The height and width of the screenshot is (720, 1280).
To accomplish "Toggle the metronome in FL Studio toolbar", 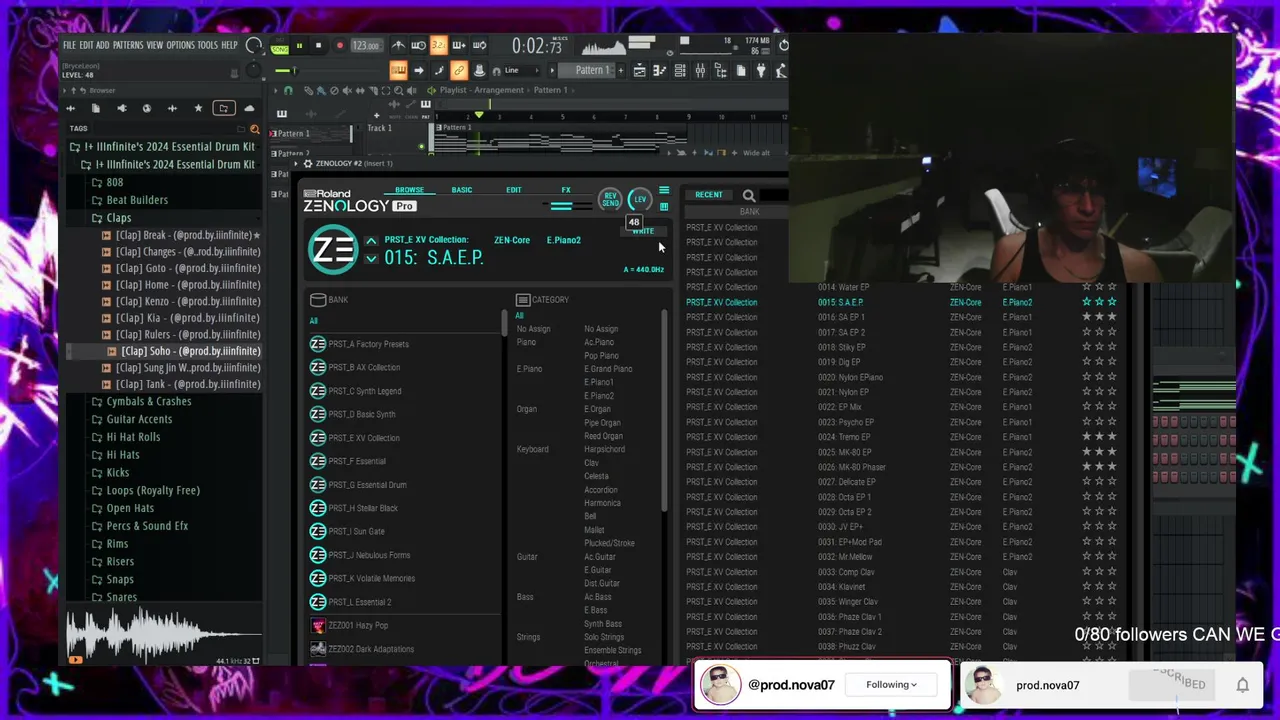I will pos(399,45).
